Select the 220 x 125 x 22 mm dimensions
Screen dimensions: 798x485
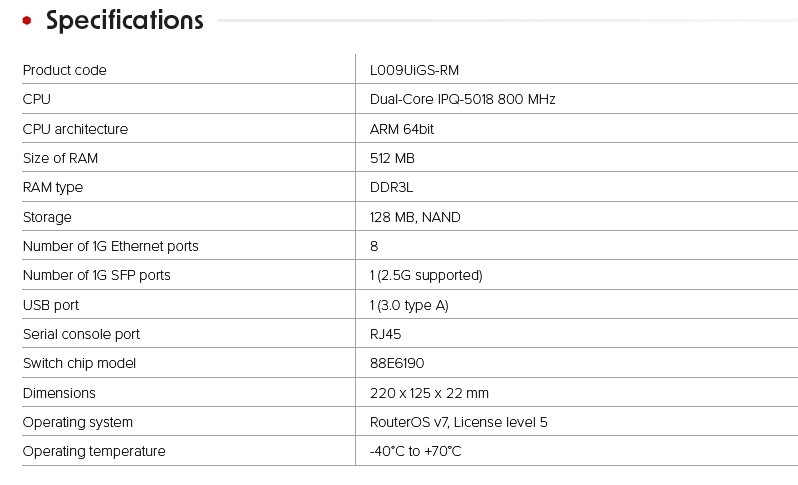coord(429,393)
